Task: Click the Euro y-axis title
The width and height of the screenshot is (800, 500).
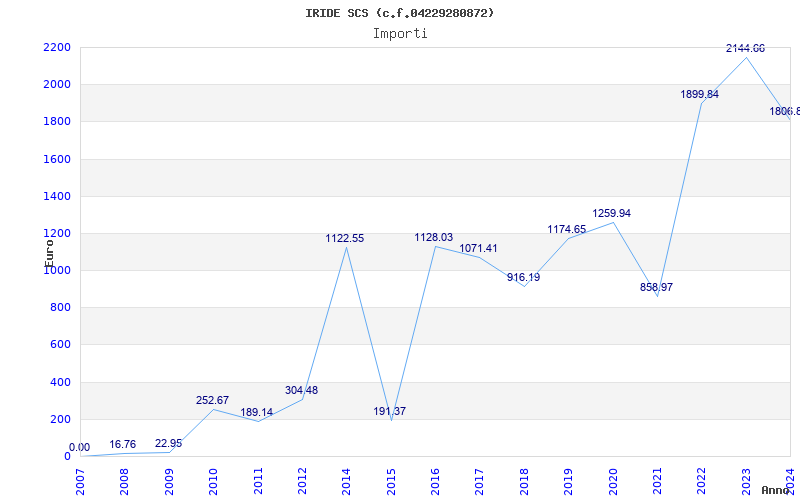Action: click(x=49, y=253)
